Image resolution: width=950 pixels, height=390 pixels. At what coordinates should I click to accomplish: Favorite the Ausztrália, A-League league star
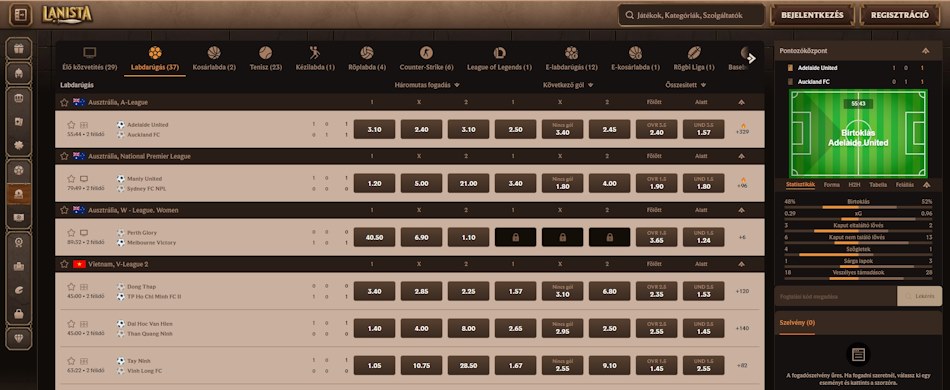pyautogui.click(x=64, y=102)
